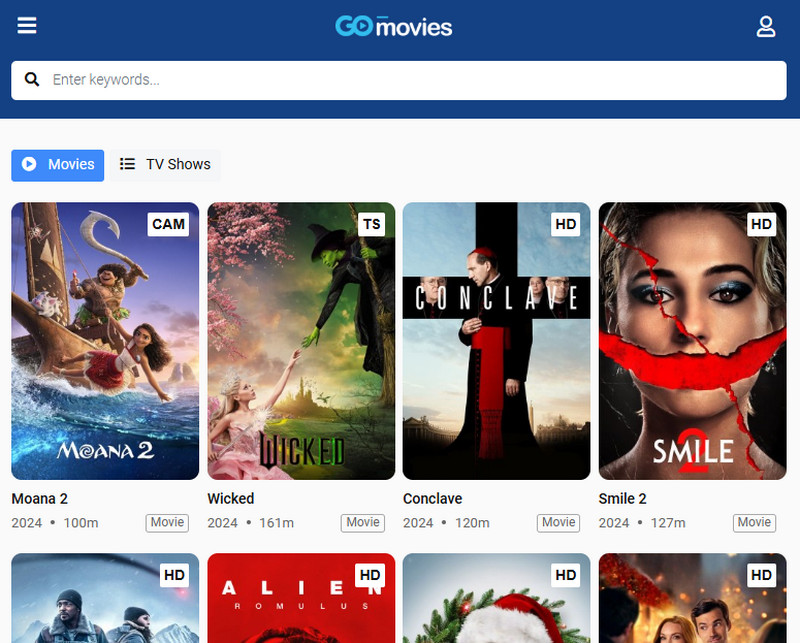800x643 pixels.
Task: Open the user account icon
Action: (x=765, y=27)
